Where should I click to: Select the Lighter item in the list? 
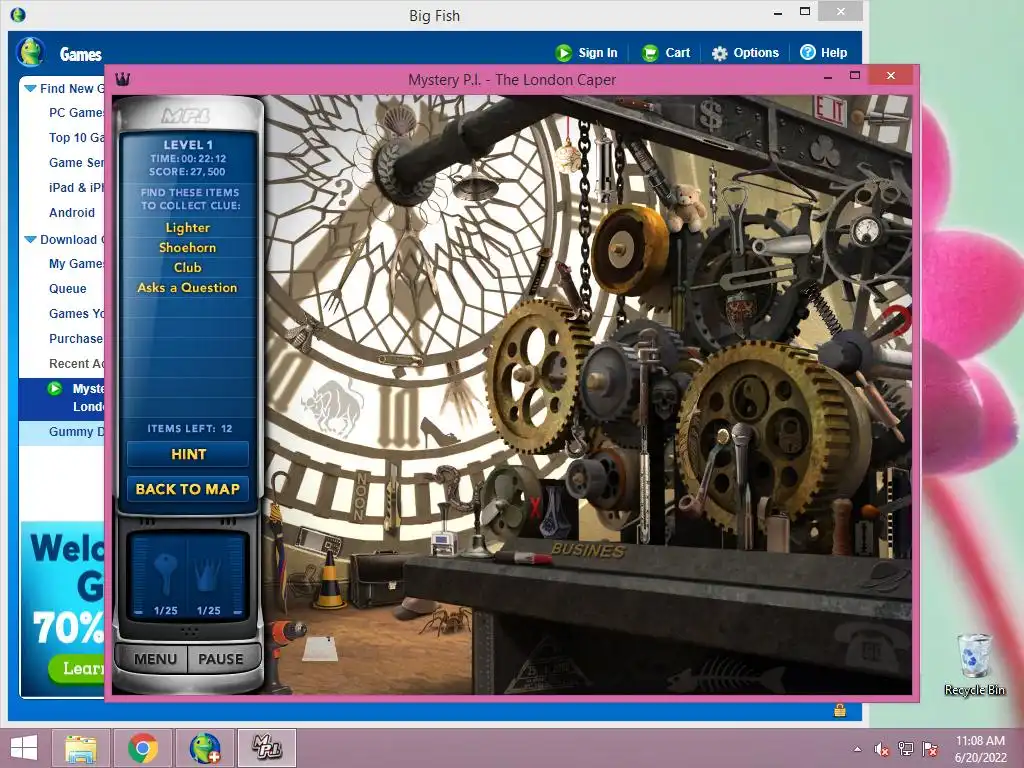187,227
